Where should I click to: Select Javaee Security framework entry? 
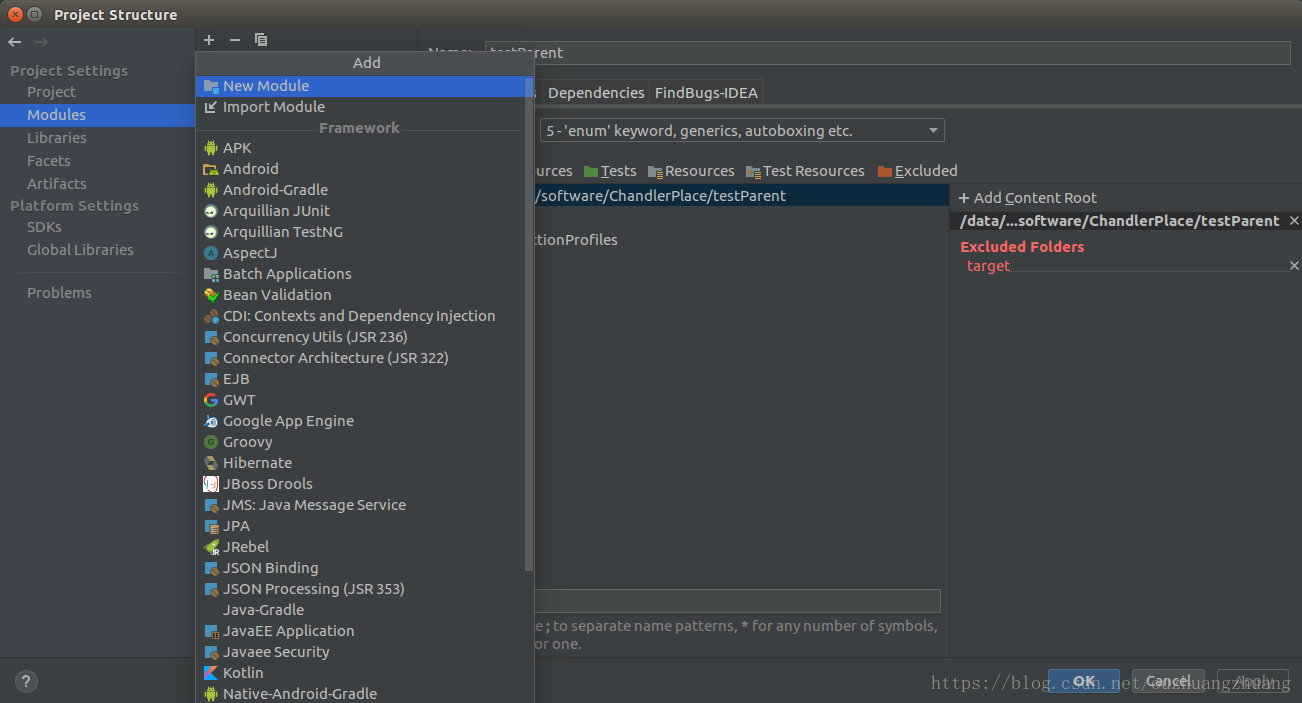click(x=361, y=652)
